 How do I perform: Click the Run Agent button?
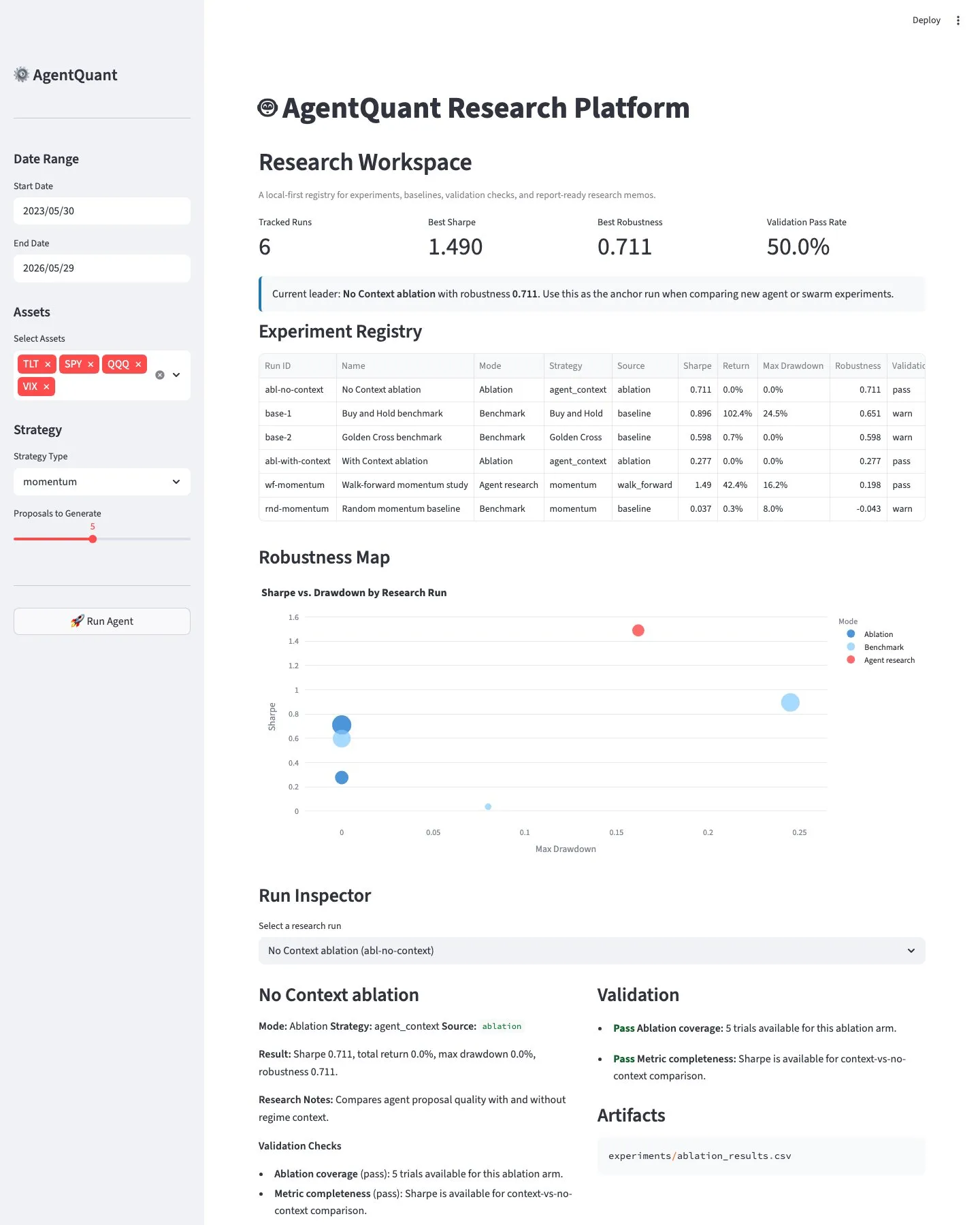(102, 621)
